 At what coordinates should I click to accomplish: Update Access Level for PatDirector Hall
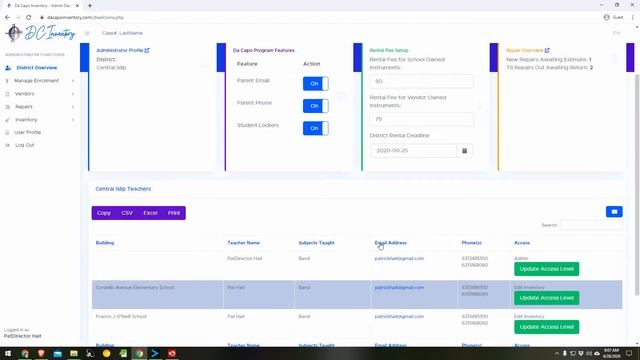[547, 269]
